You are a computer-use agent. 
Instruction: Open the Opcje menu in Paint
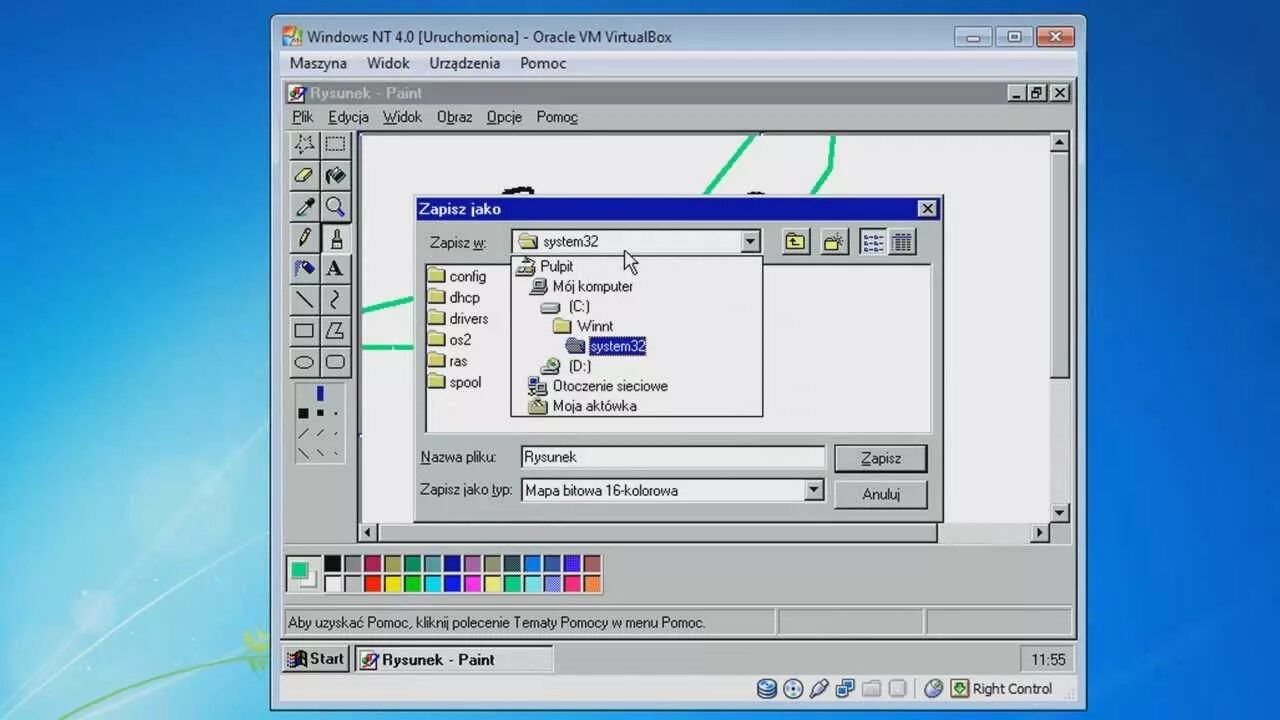(x=504, y=117)
